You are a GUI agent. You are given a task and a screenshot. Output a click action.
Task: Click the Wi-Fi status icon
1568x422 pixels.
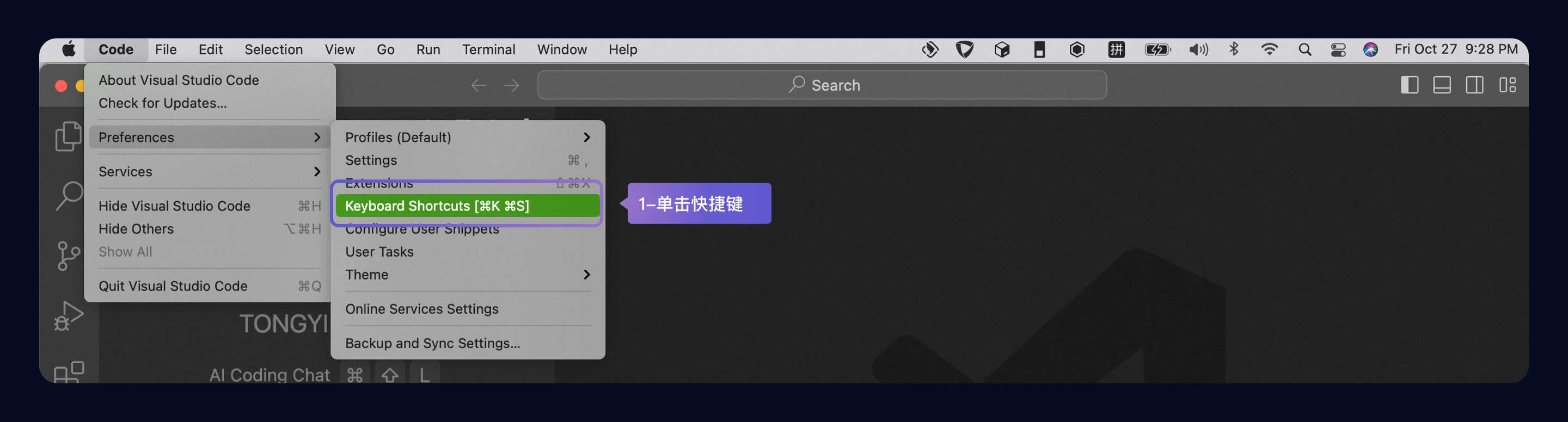1269,50
